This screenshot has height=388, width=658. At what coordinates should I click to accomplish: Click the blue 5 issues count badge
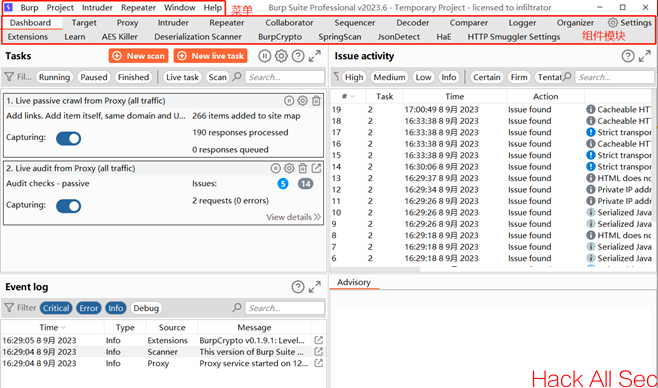(283, 184)
